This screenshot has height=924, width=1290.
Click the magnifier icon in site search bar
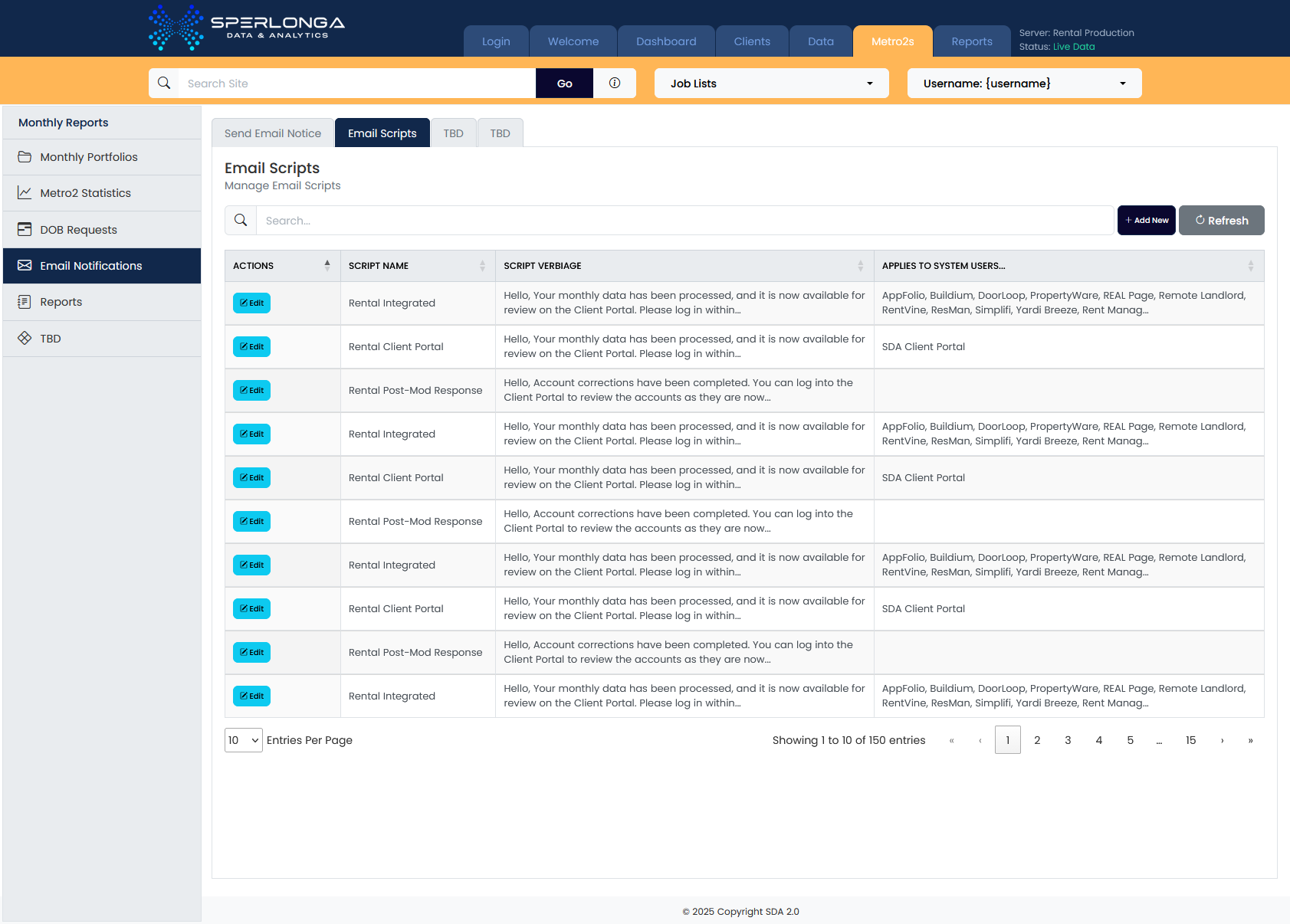tap(164, 84)
